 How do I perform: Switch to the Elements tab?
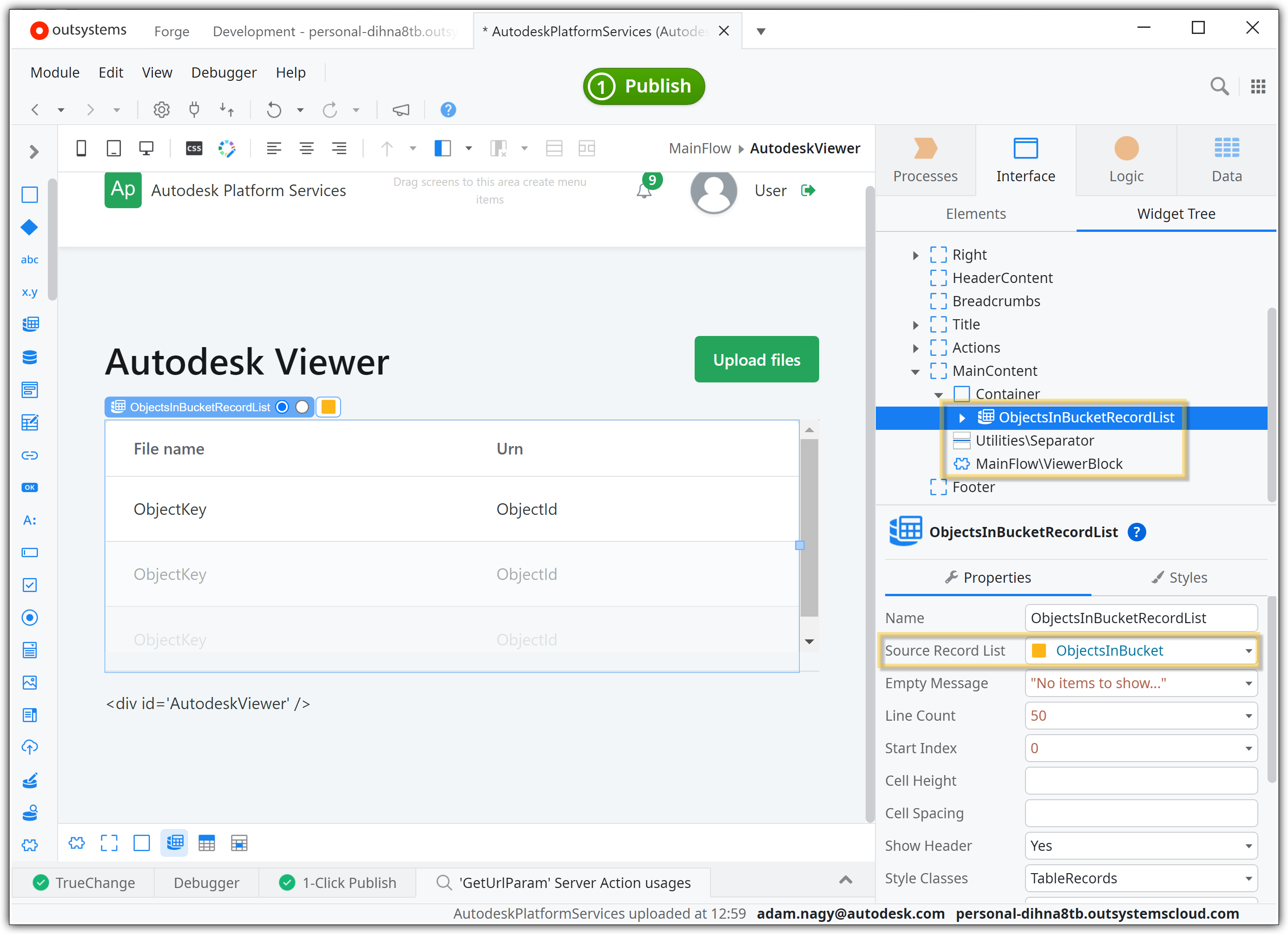[976, 214]
